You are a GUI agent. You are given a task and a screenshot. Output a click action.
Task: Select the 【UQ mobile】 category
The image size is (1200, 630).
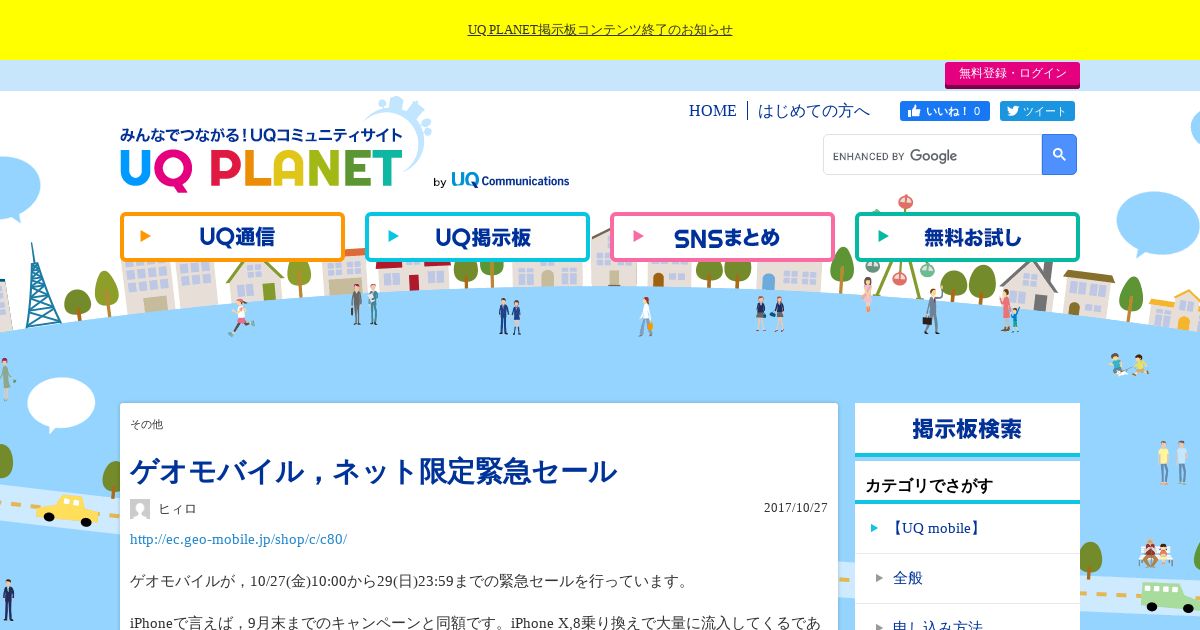click(935, 528)
